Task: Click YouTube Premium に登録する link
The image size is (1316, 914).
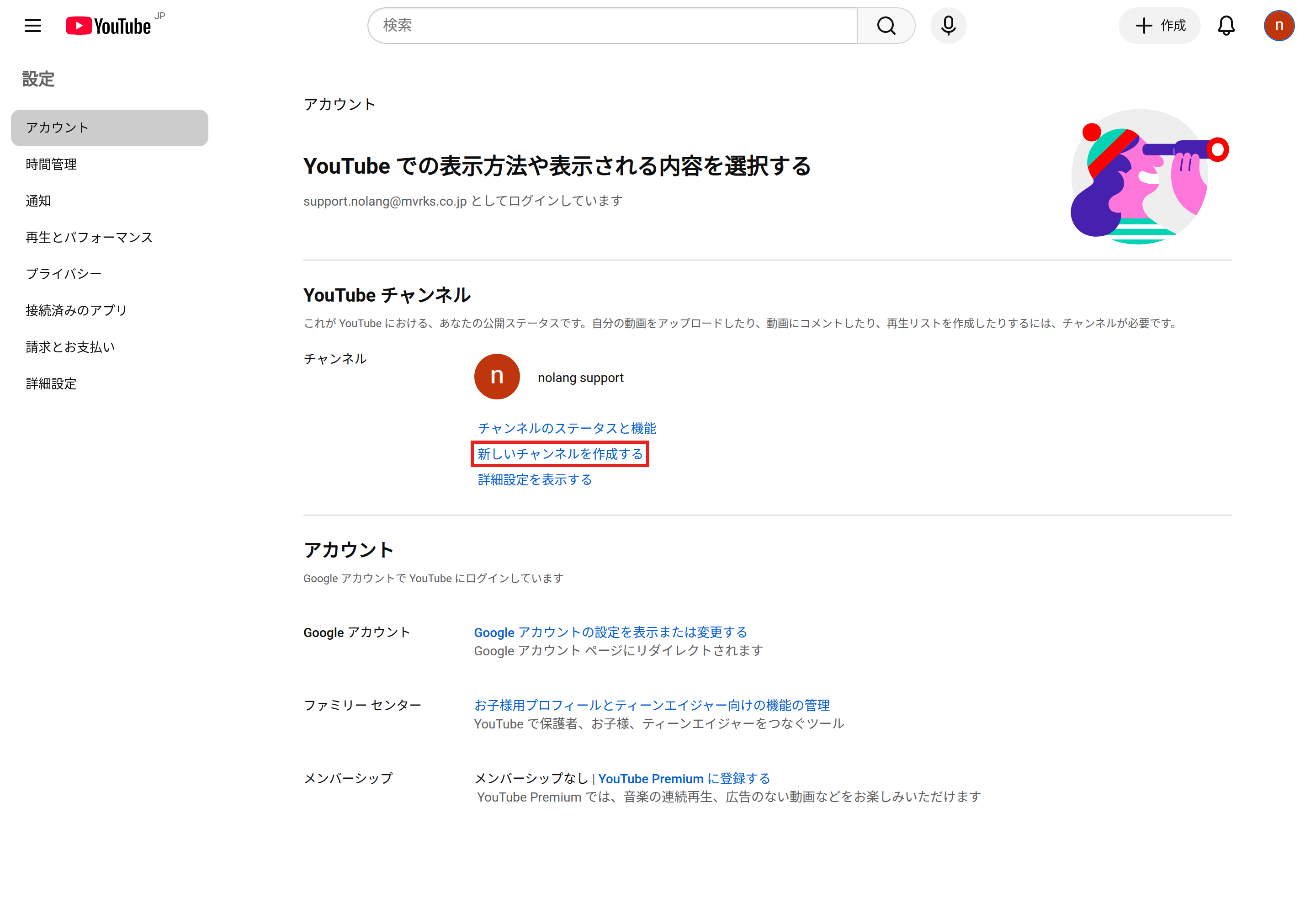Action: pos(684,779)
